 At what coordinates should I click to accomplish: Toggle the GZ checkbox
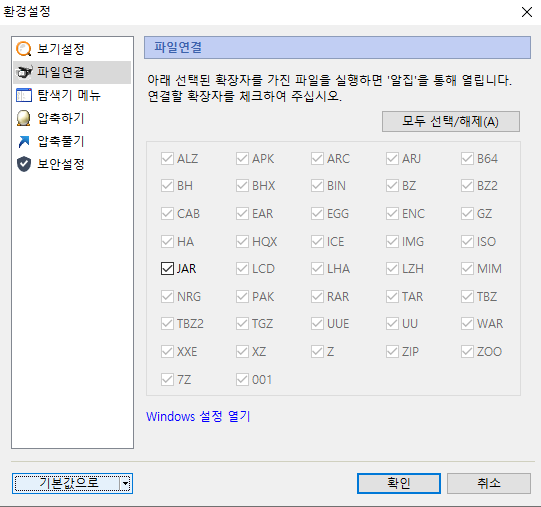[x=467, y=214]
